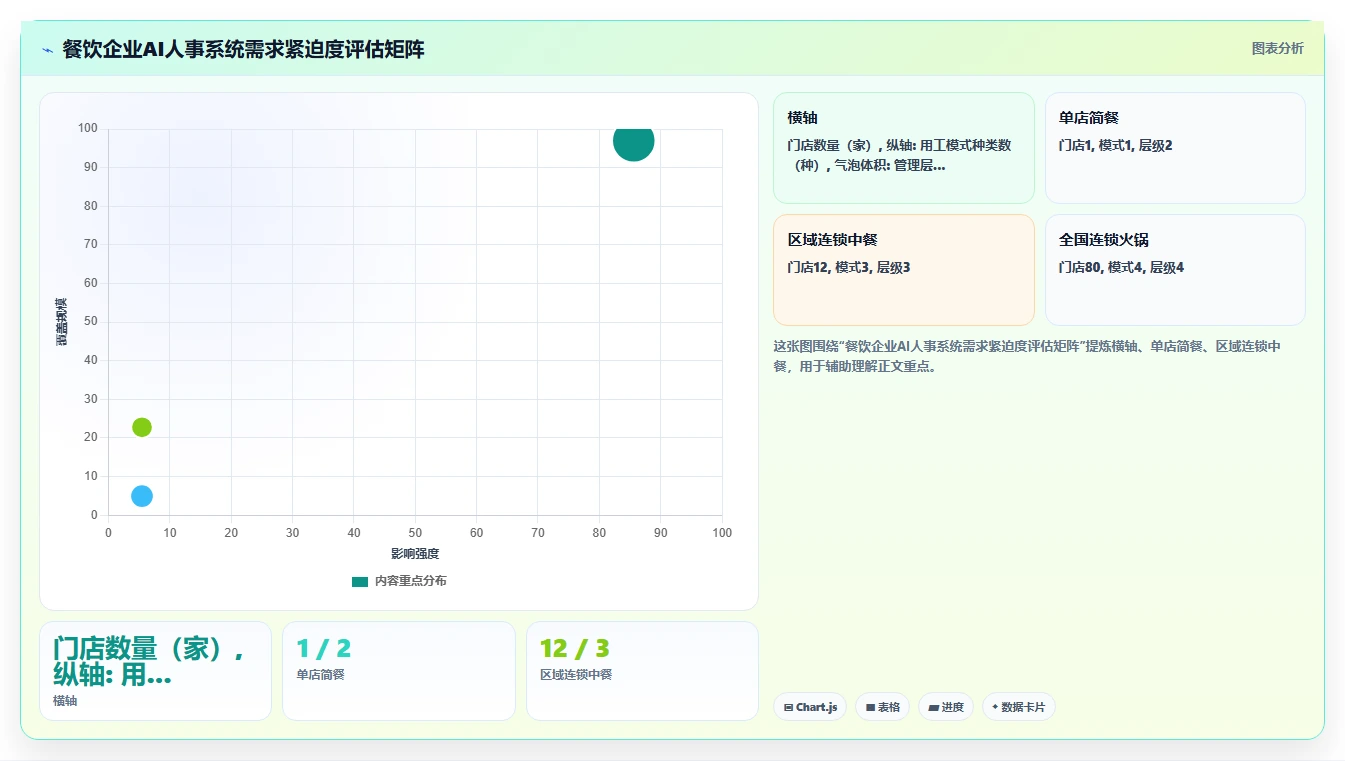Click the 覆盖规模 y-axis title
Viewport: 1345px width, 761px height.
click(x=62, y=322)
